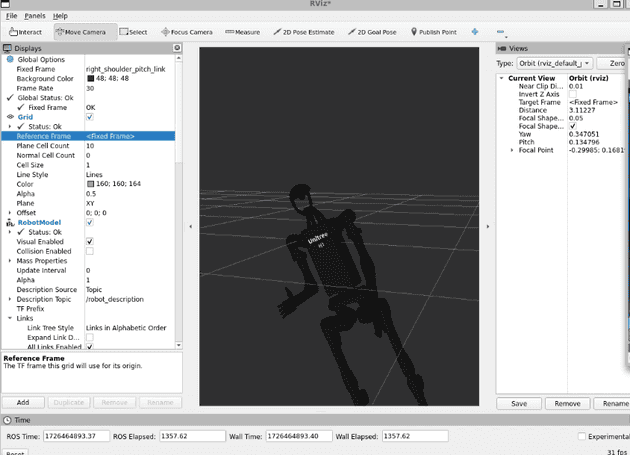Click the Grid Color swatch
The height and width of the screenshot is (455, 630).
[90, 184]
